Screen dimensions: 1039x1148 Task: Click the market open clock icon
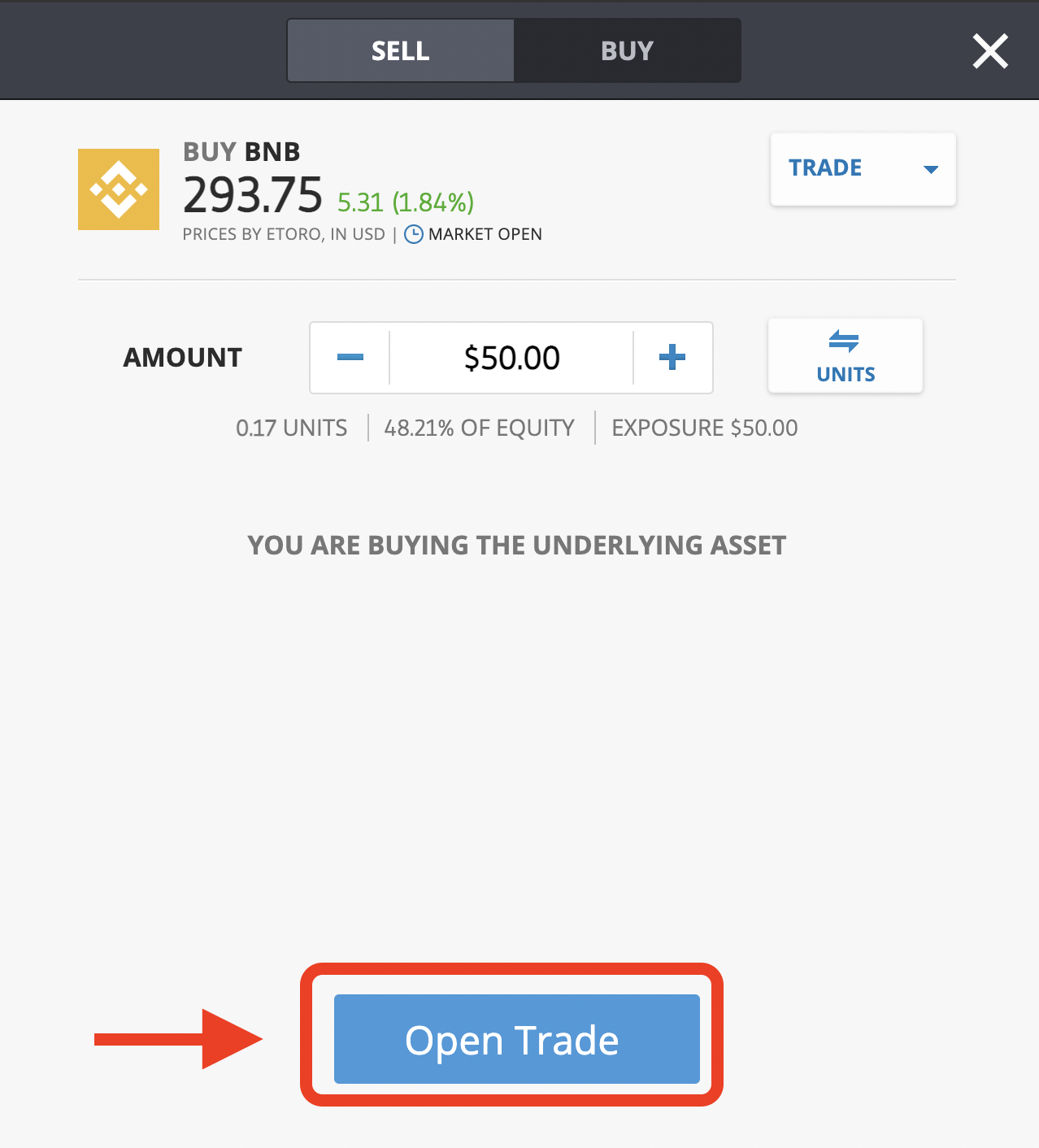click(414, 234)
